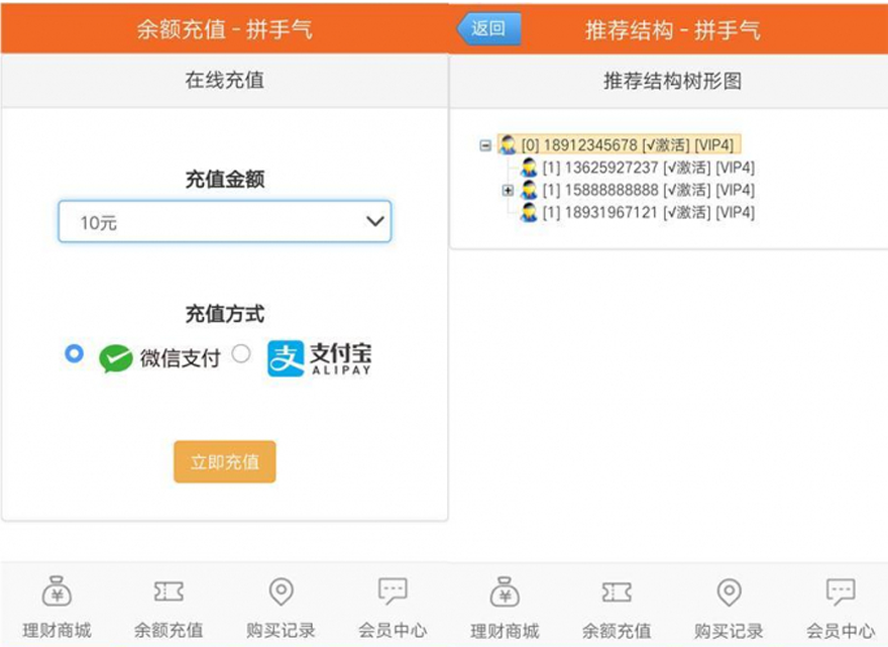Image resolution: width=888 pixels, height=647 pixels.
Task: Open 购买记录 location pin icon, right screen
Action: [x=729, y=592]
